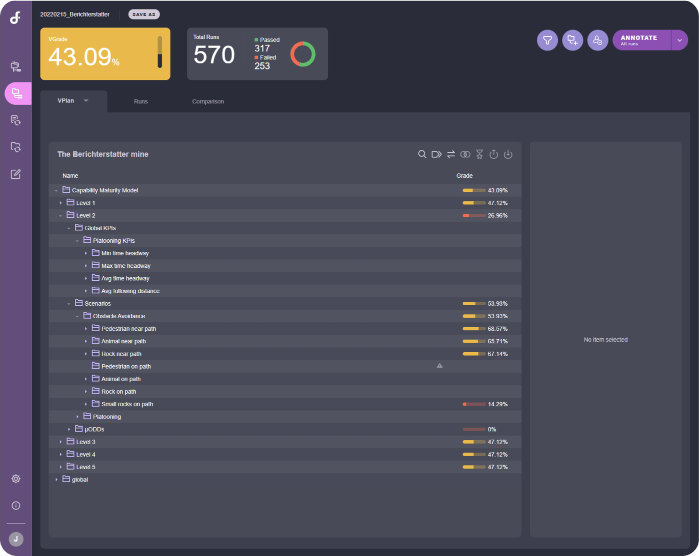This screenshot has width=699, height=556.
Task: Open the Annotate dropdown arrow
Action: tap(680, 40)
